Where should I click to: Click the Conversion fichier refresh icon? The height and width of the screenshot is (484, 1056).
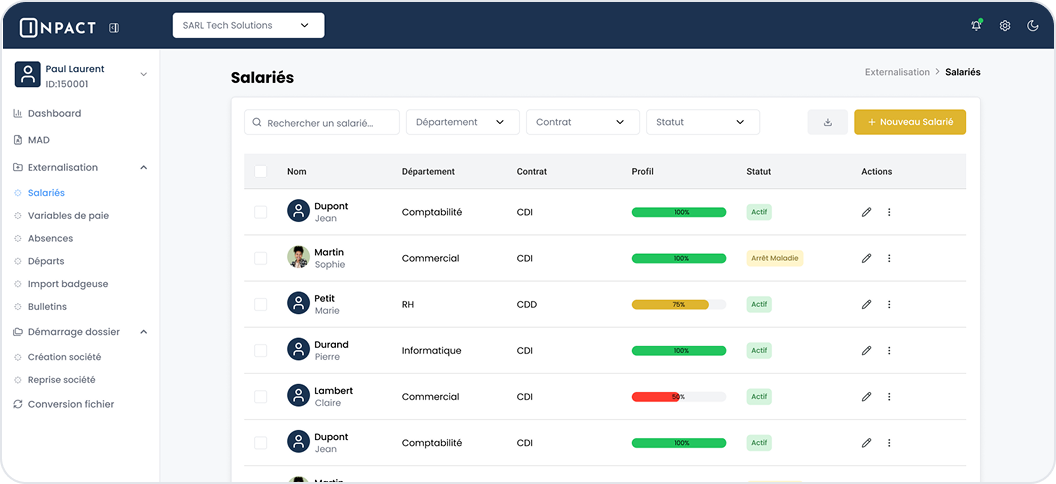(18, 405)
